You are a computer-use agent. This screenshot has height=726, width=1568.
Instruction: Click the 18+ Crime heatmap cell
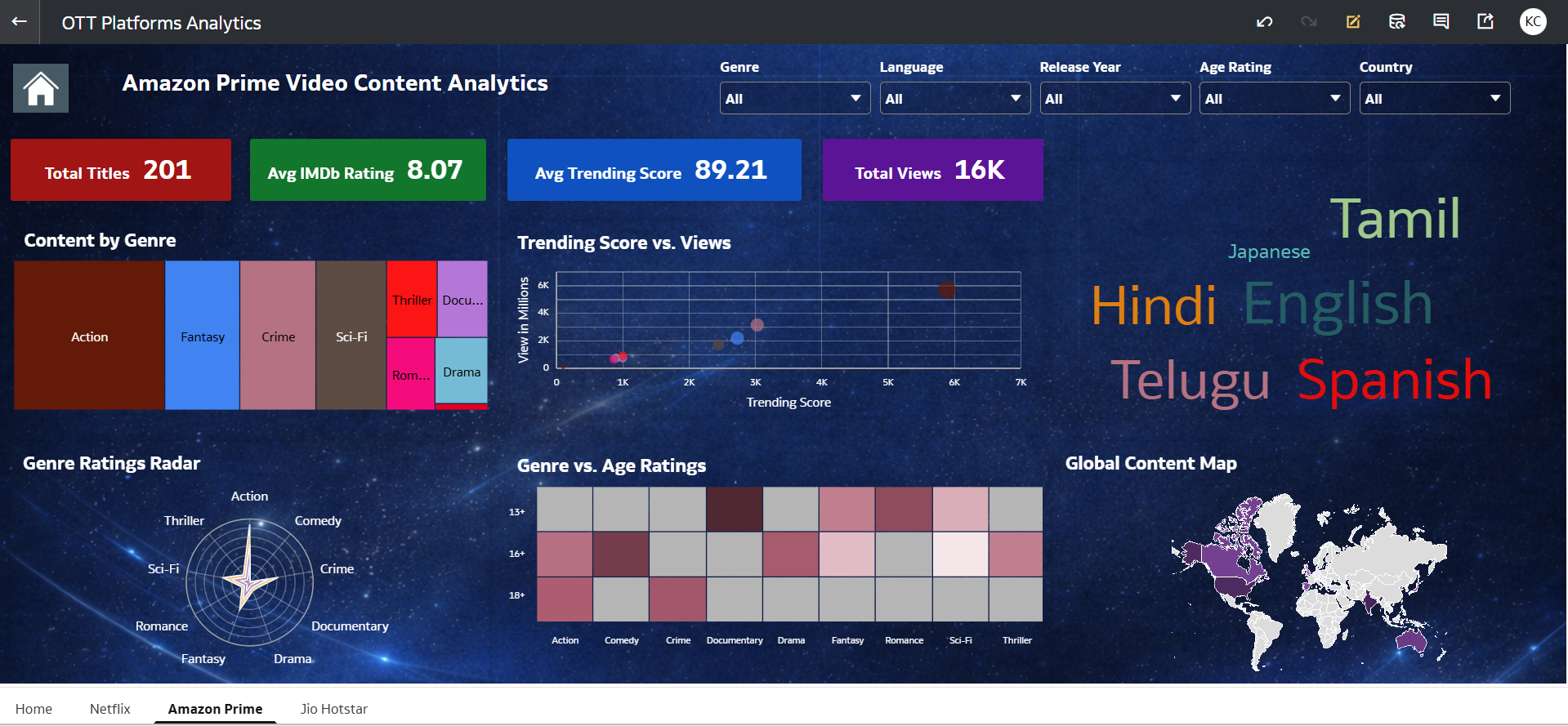(x=677, y=599)
